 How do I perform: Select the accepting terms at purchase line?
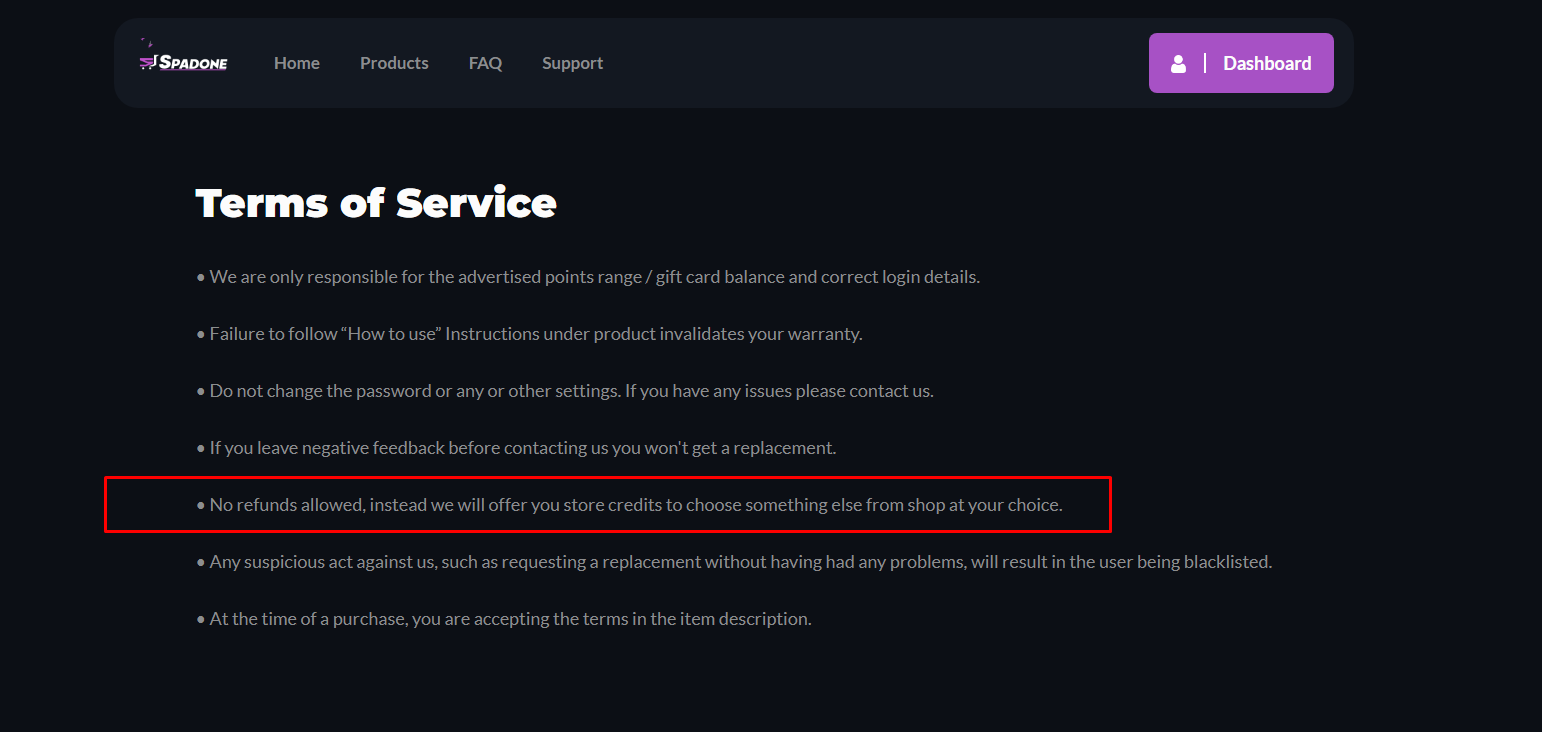point(504,619)
